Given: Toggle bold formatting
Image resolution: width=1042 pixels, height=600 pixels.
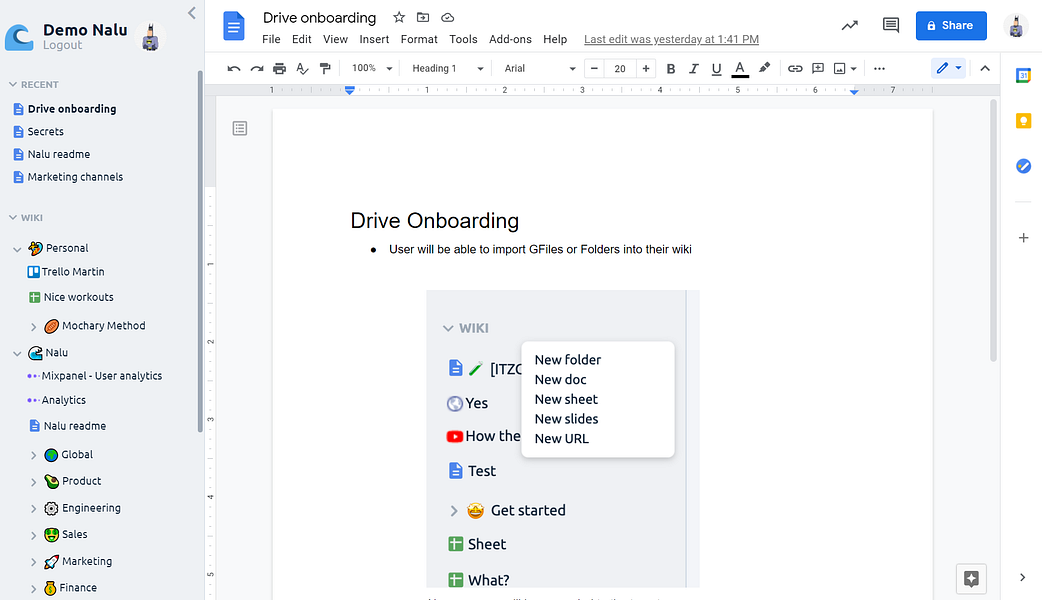Looking at the screenshot, I should point(671,68).
